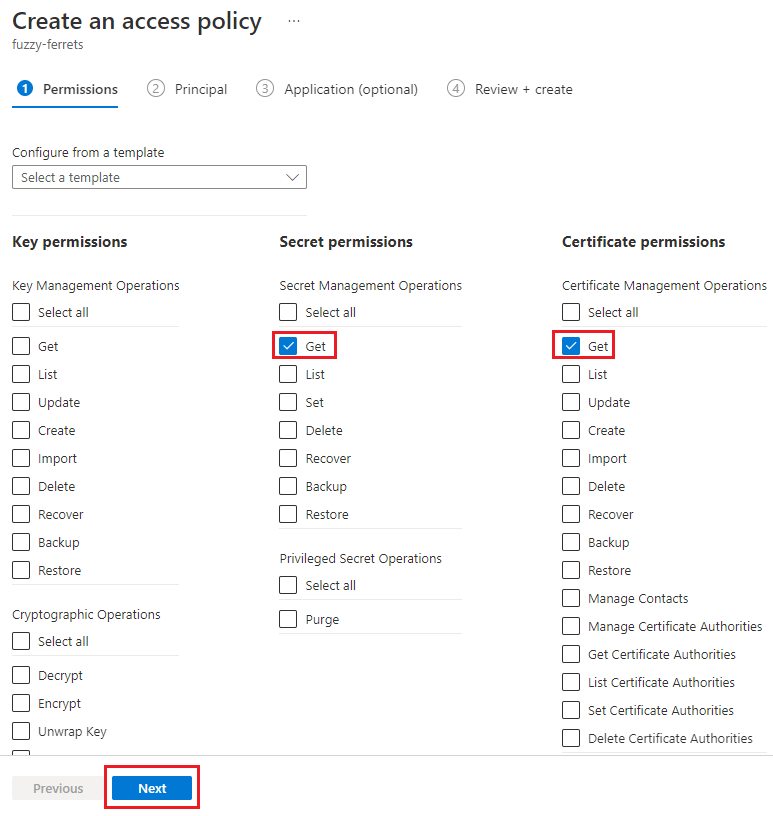
Task: Open the Select a template dropdown
Action: pyautogui.click(x=159, y=176)
